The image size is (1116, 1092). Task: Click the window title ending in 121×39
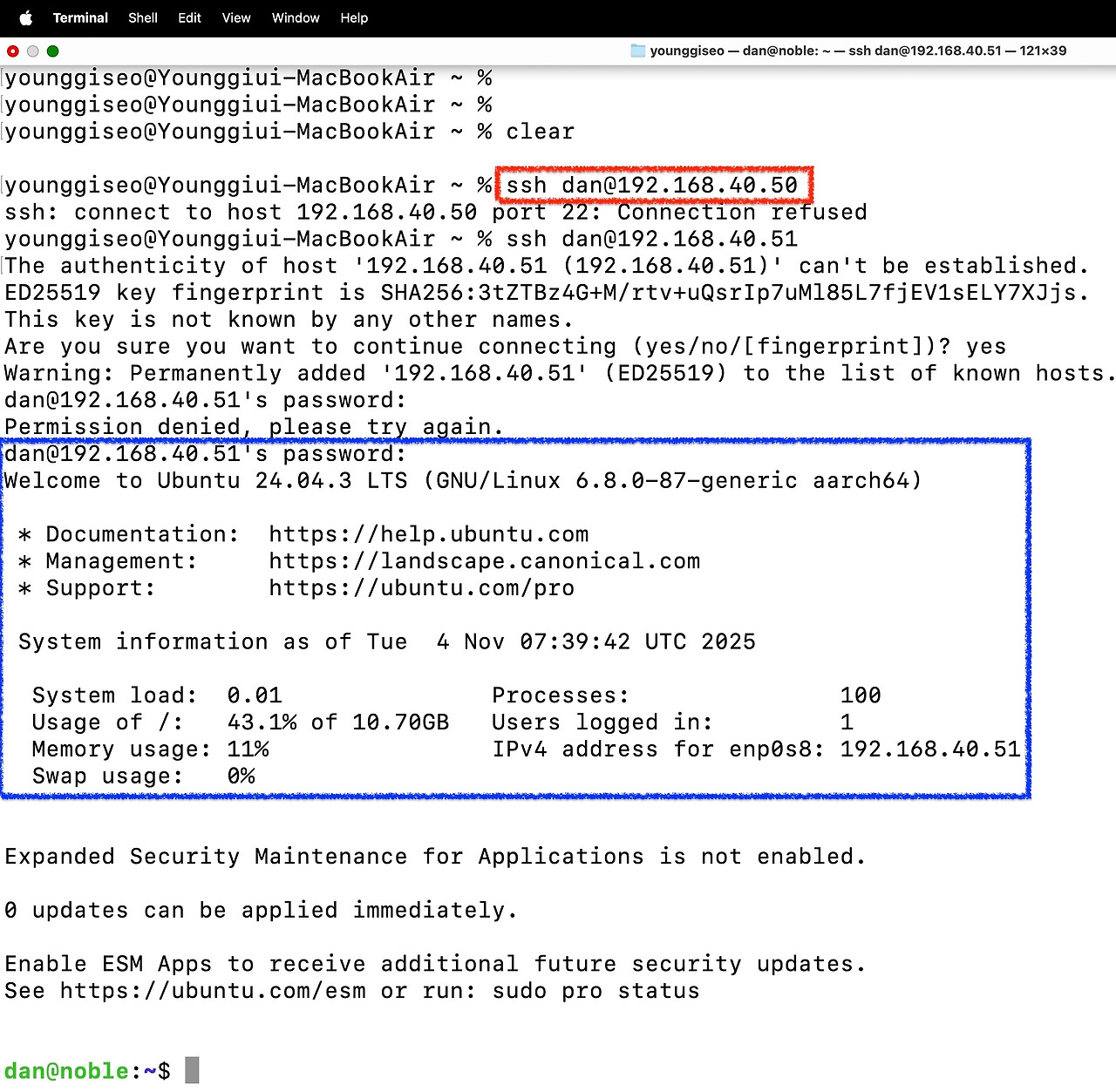[x=858, y=51]
